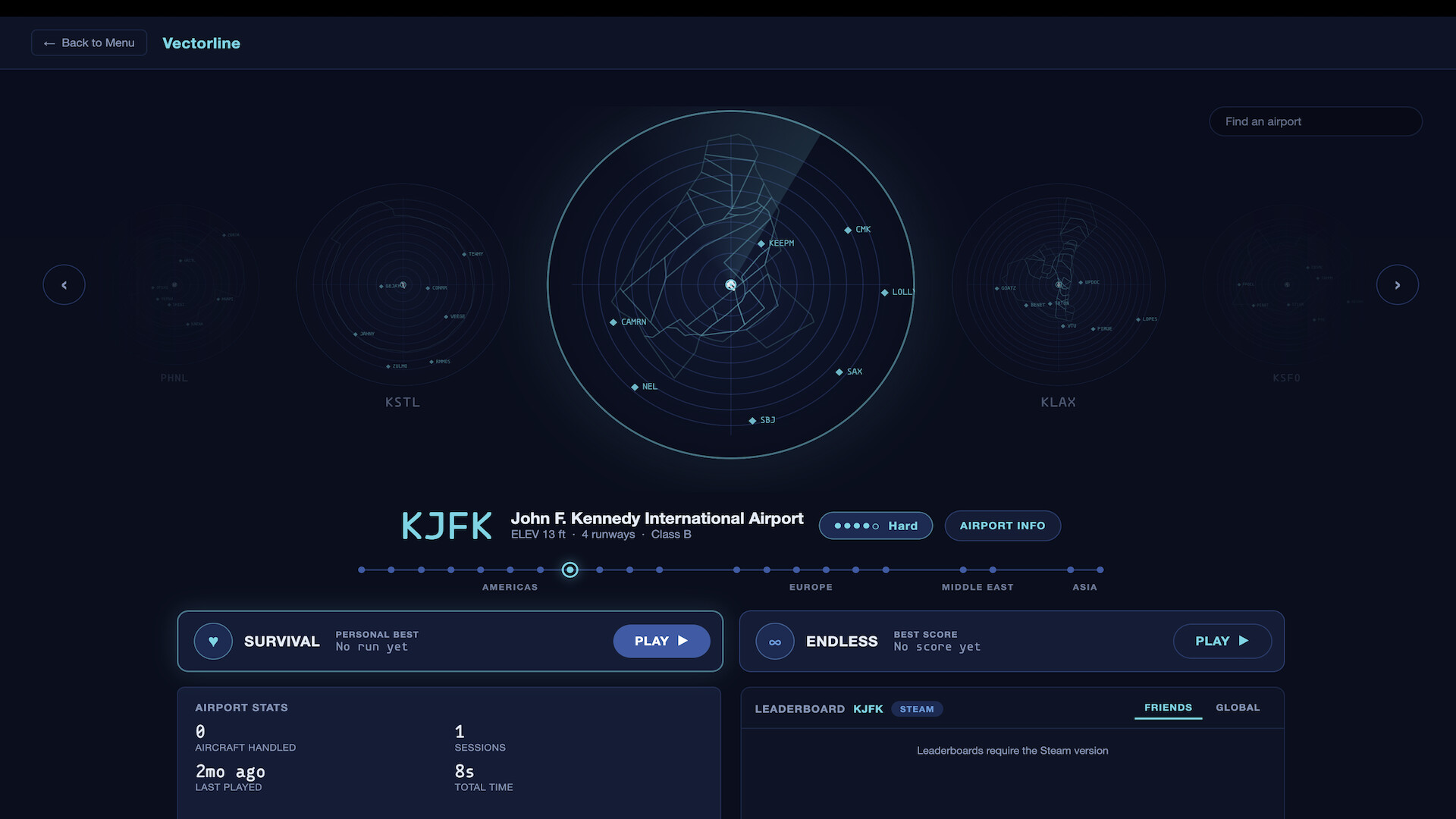Viewport: 1456px width, 819px height.
Task: Click the Survival heart icon
Action: [213, 642]
